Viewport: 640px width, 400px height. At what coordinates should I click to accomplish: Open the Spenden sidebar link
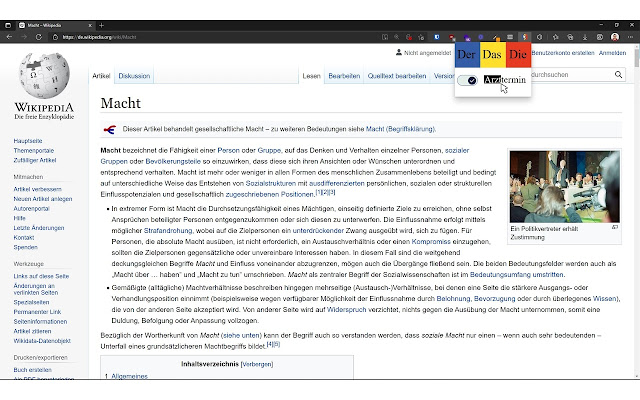tap(25, 247)
